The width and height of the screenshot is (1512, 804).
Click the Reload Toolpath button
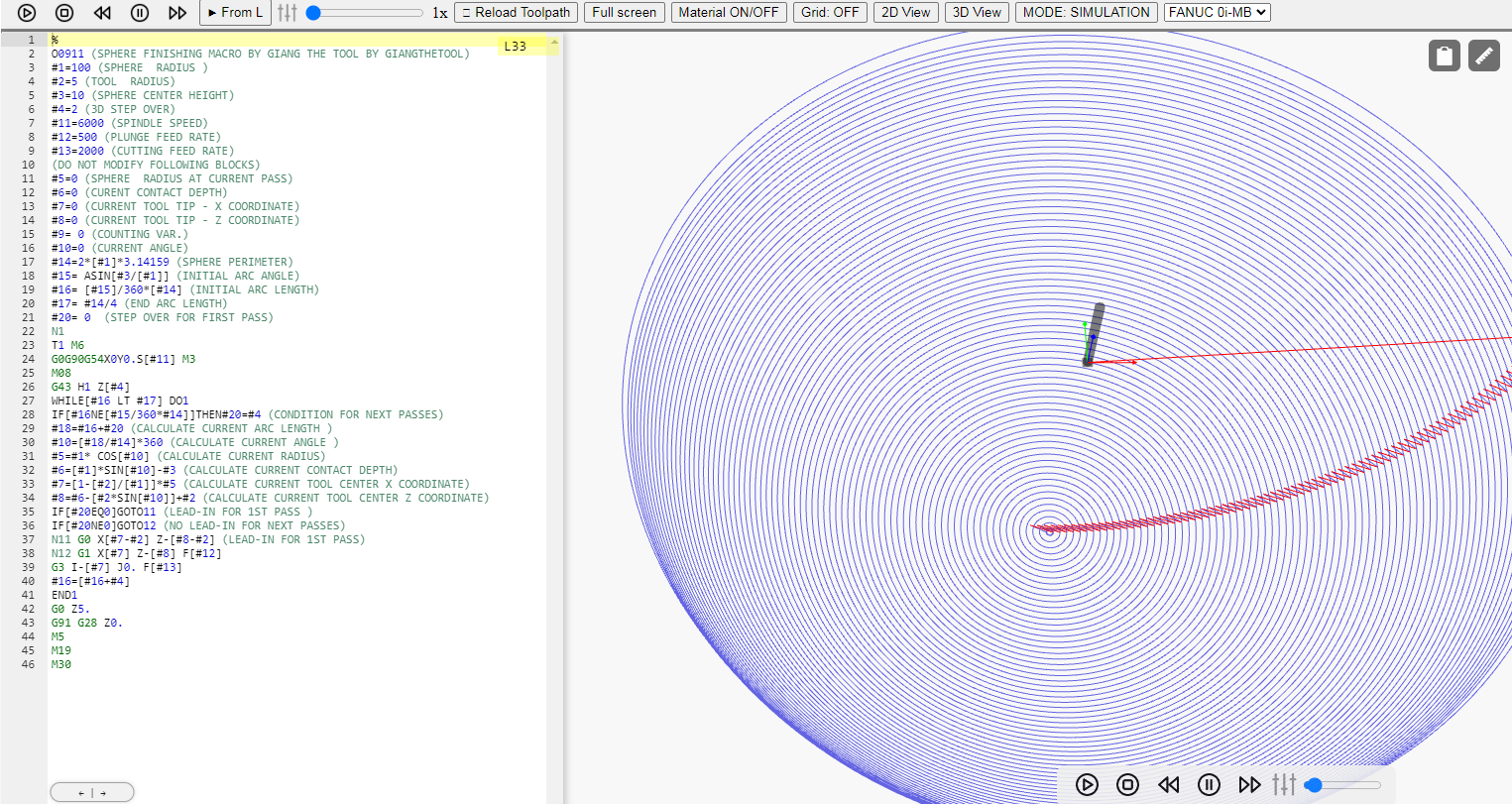tap(516, 13)
